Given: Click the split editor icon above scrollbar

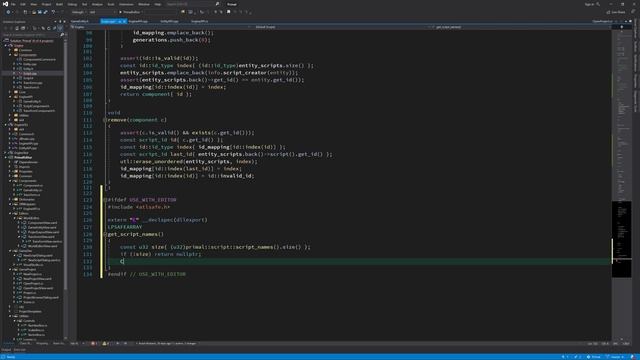Looking at the screenshot, I should coord(622,27).
